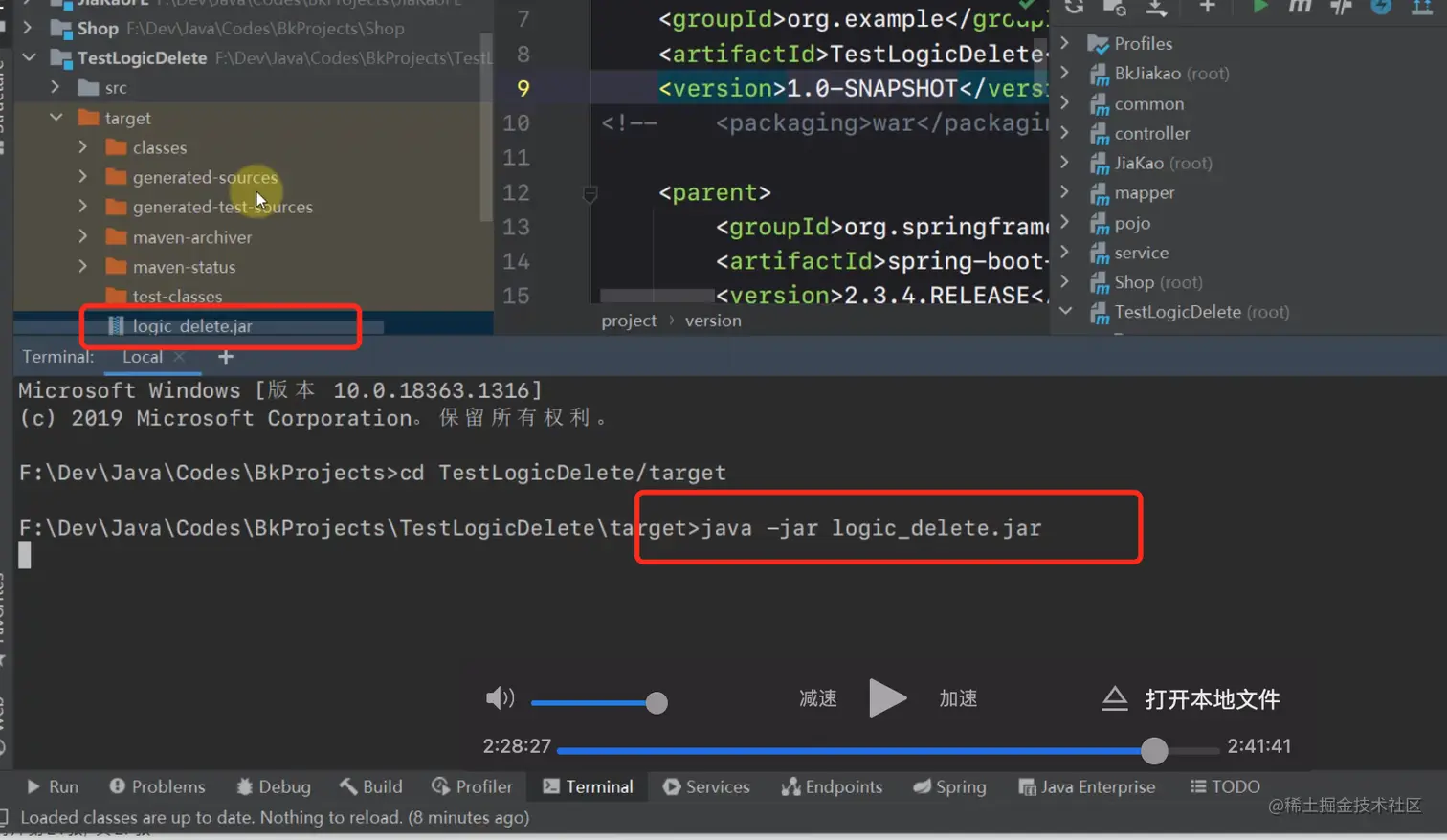Select Maven mapper module
The width and height of the screenshot is (1447, 840).
[1144, 192]
